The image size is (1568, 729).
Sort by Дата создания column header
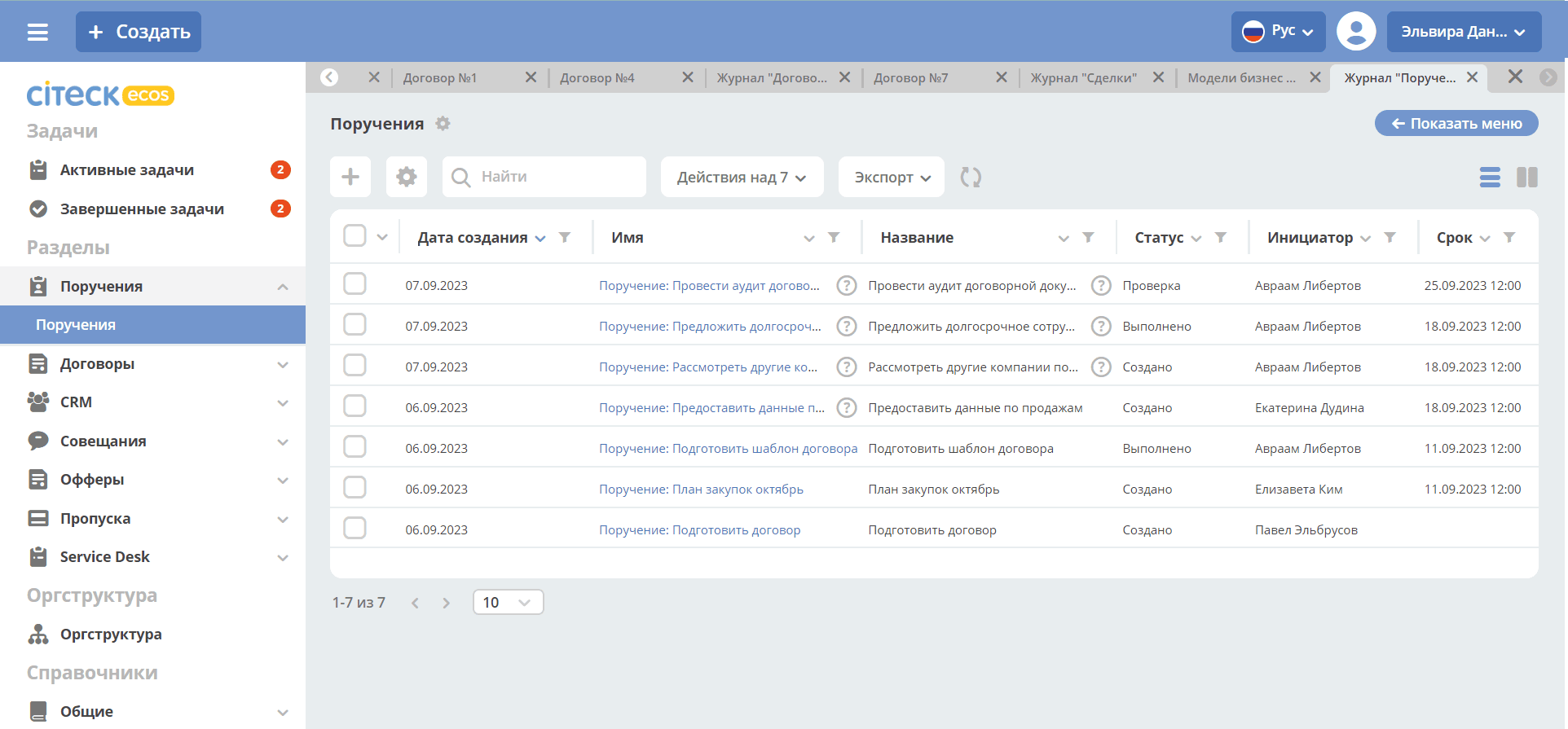[x=473, y=237]
